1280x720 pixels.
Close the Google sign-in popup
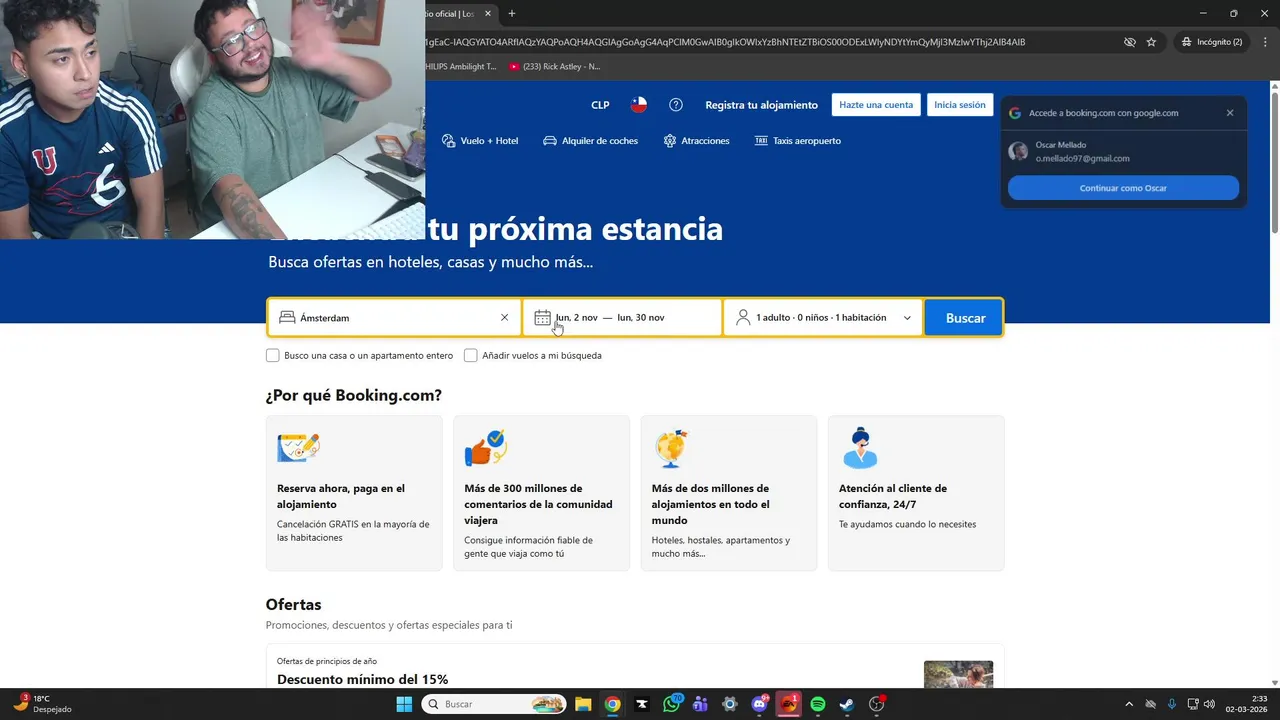(1230, 113)
